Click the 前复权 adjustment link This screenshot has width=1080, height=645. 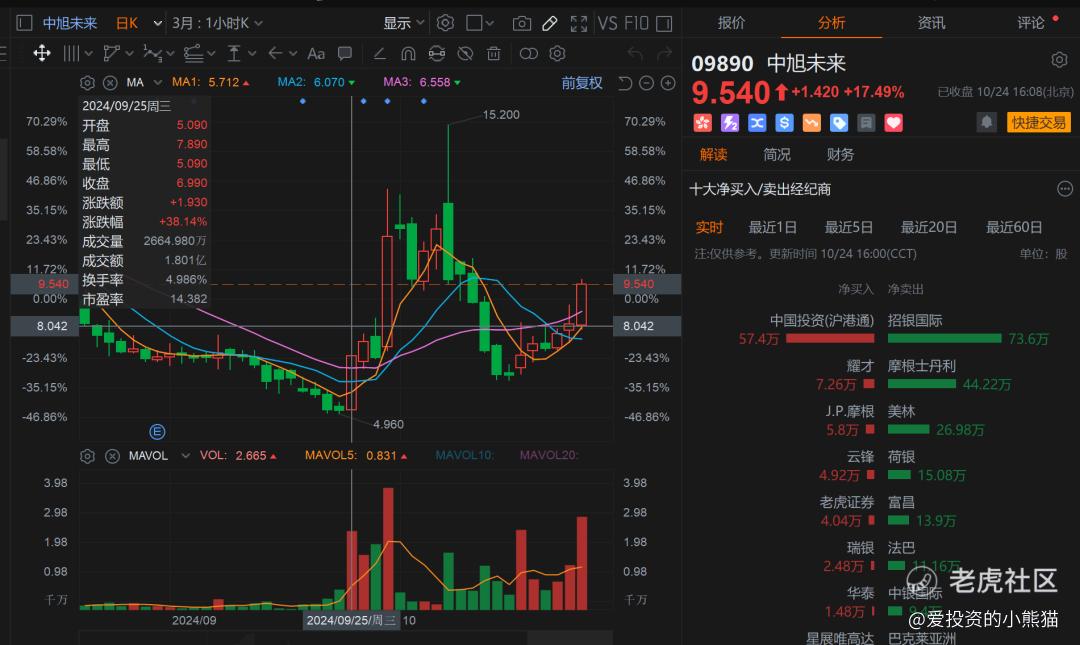point(582,83)
